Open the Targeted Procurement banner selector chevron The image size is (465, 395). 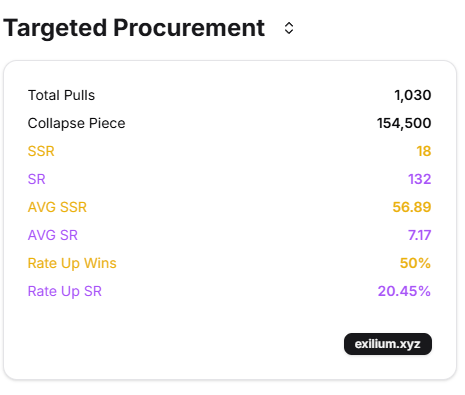click(x=289, y=28)
